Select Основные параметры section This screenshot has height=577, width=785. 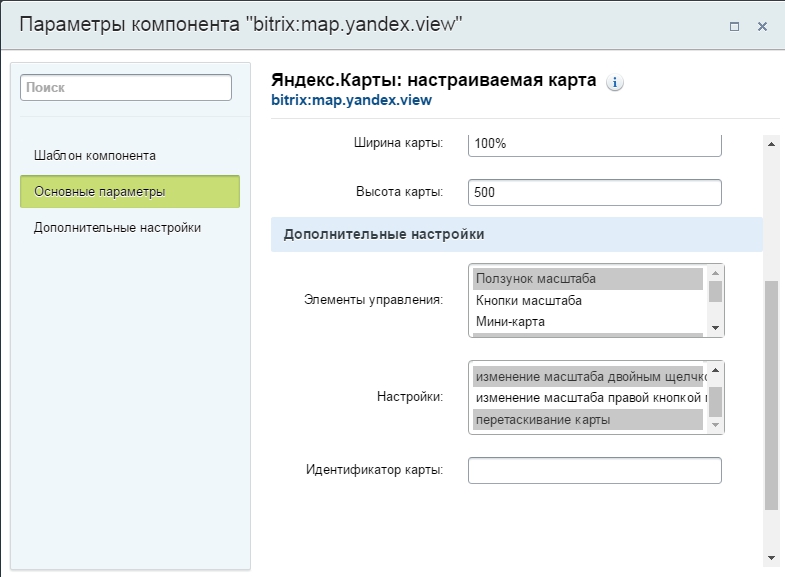(x=130, y=192)
